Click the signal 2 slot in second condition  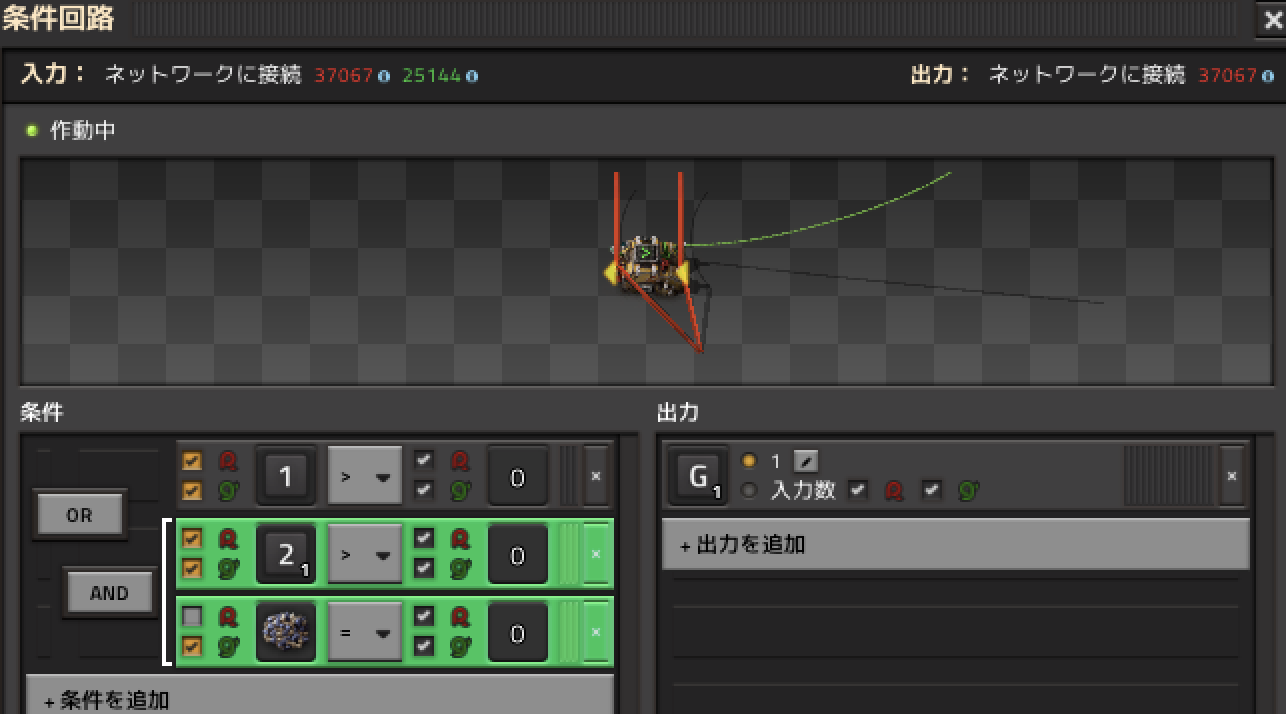286,555
